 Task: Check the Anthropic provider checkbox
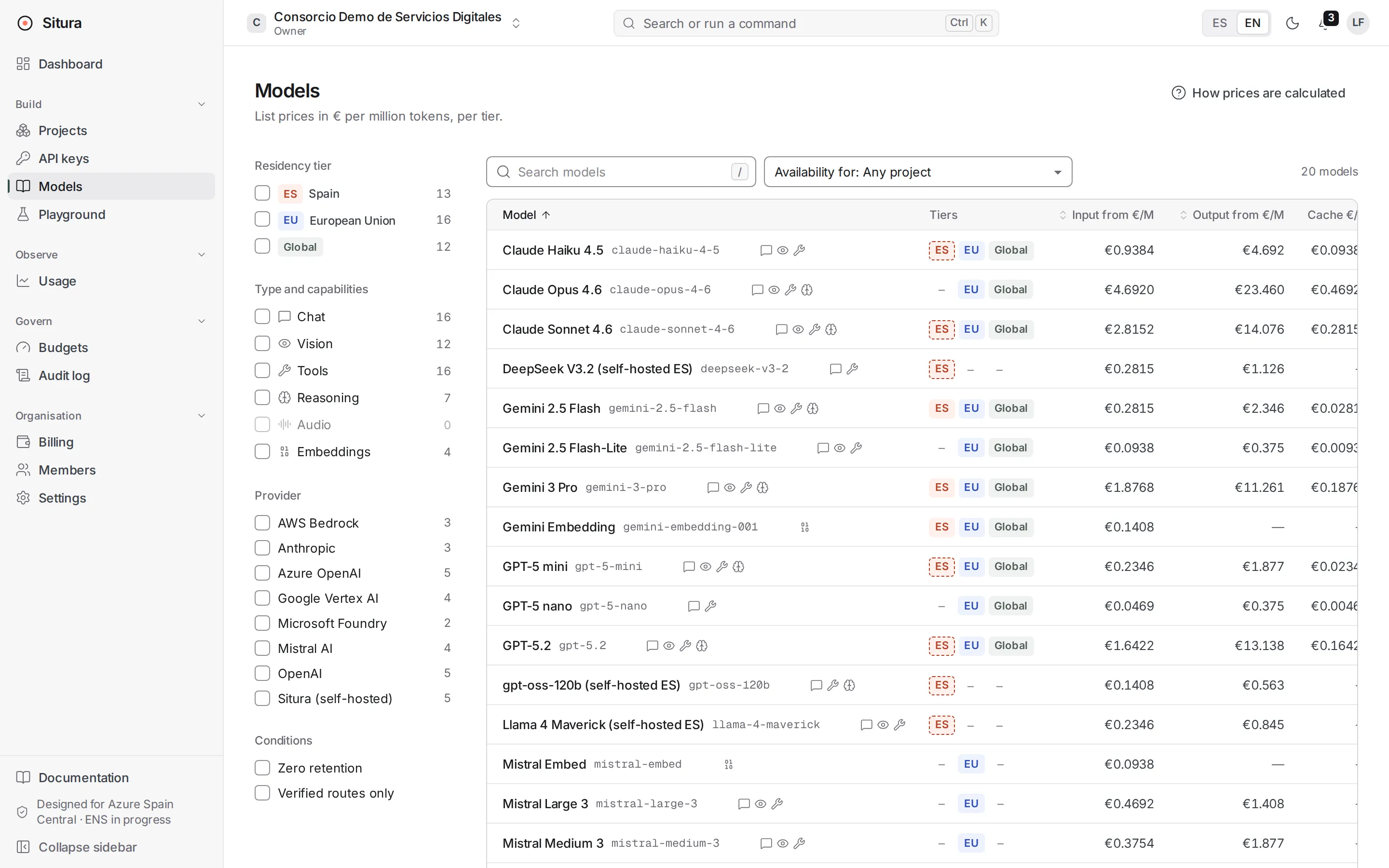[x=262, y=548]
